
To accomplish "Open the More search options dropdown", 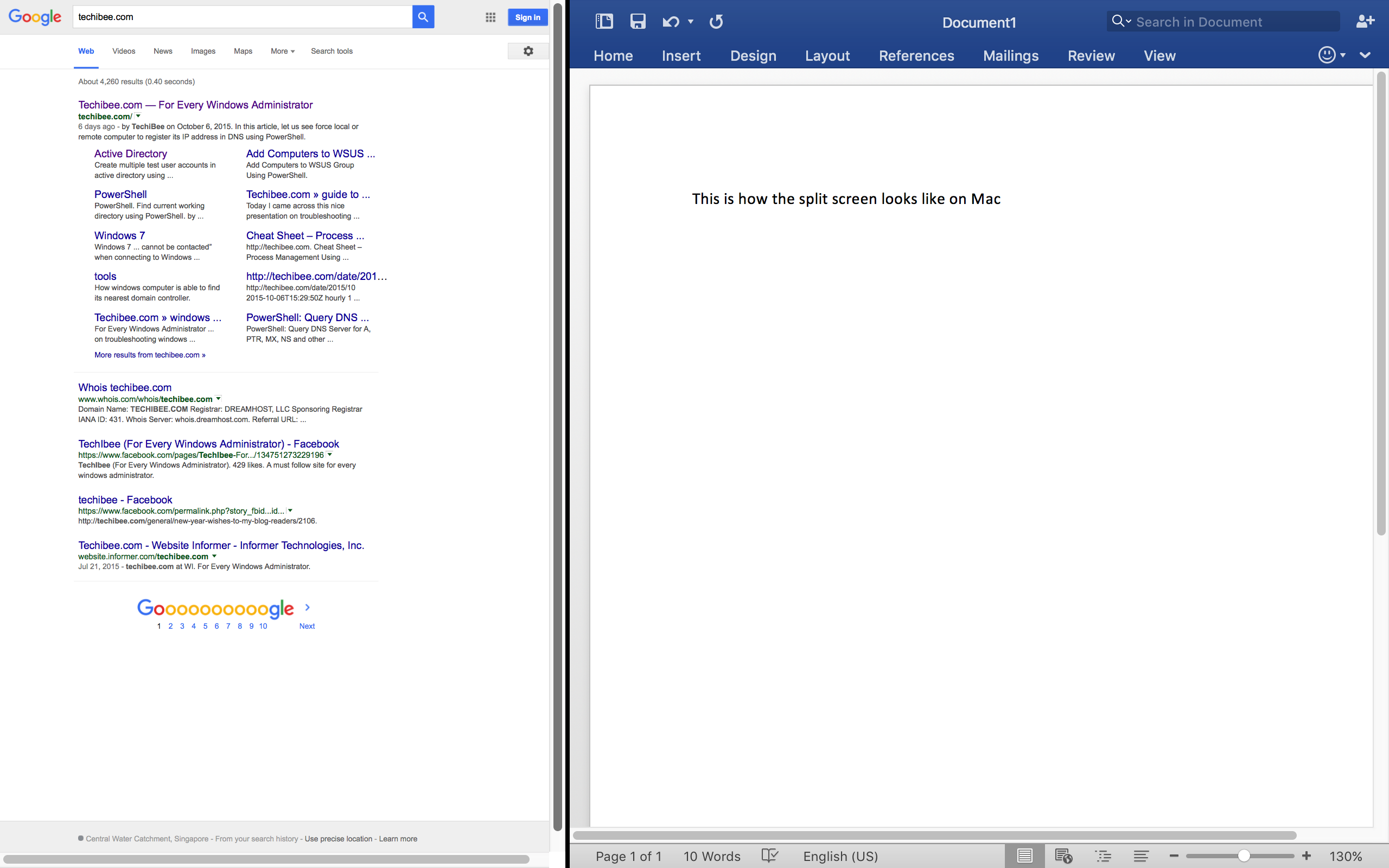I will [x=282, y=51].
